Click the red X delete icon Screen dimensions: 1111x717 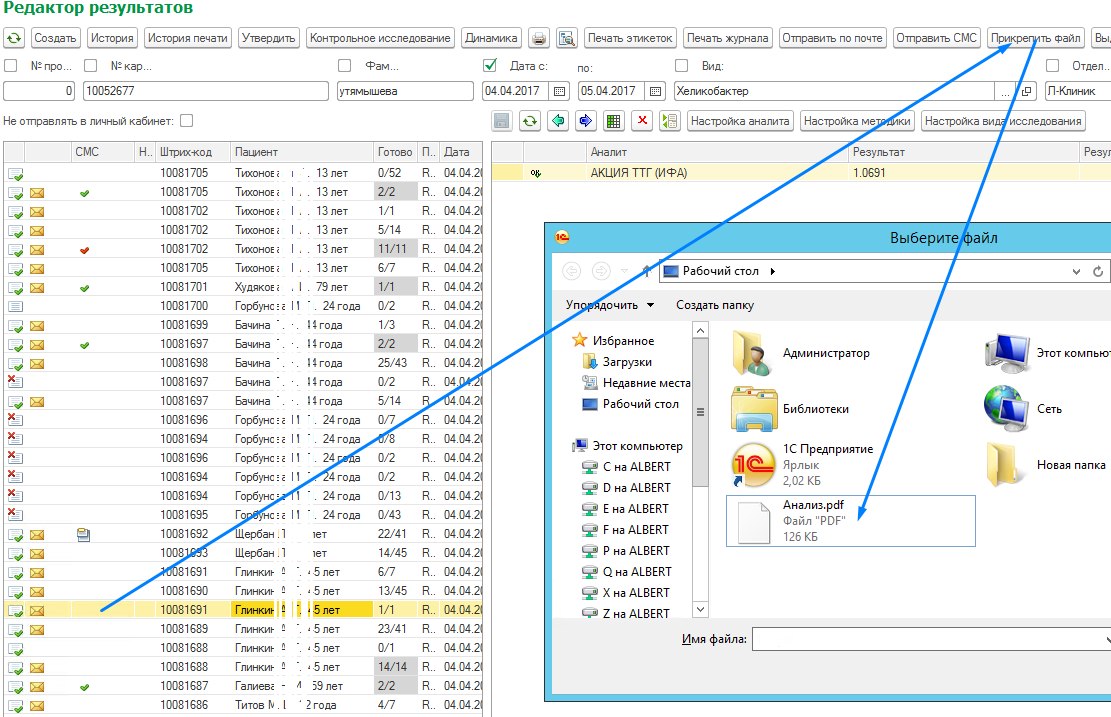[642, 121]
